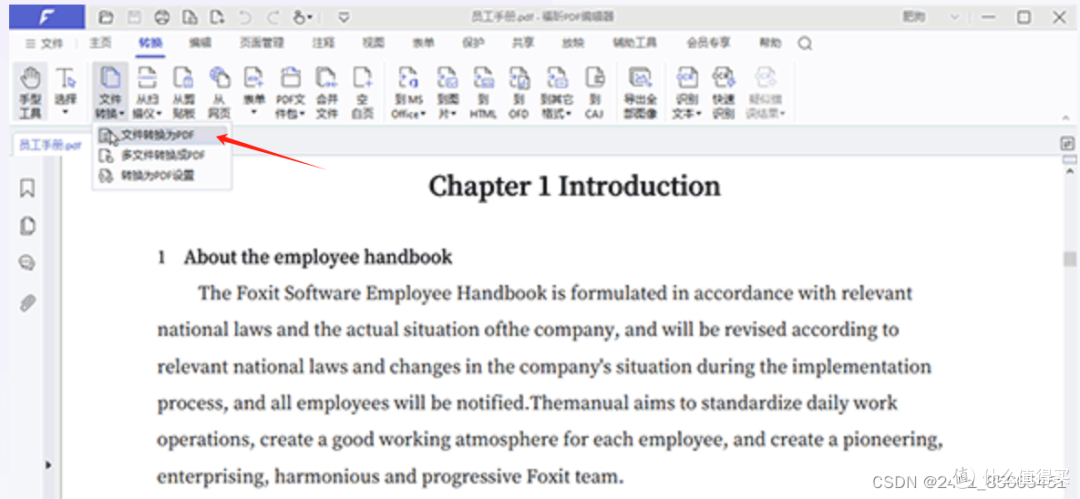Switch to the 共享 share tab
1080x499 pixels.
click(523, 43)
